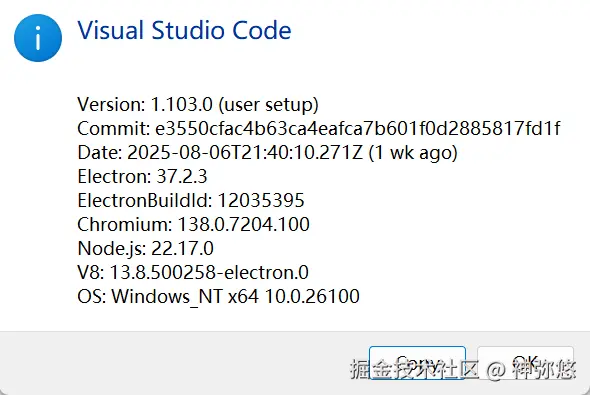Click the V8 version line
Screen dimensions: 590x395
[193, 272]
